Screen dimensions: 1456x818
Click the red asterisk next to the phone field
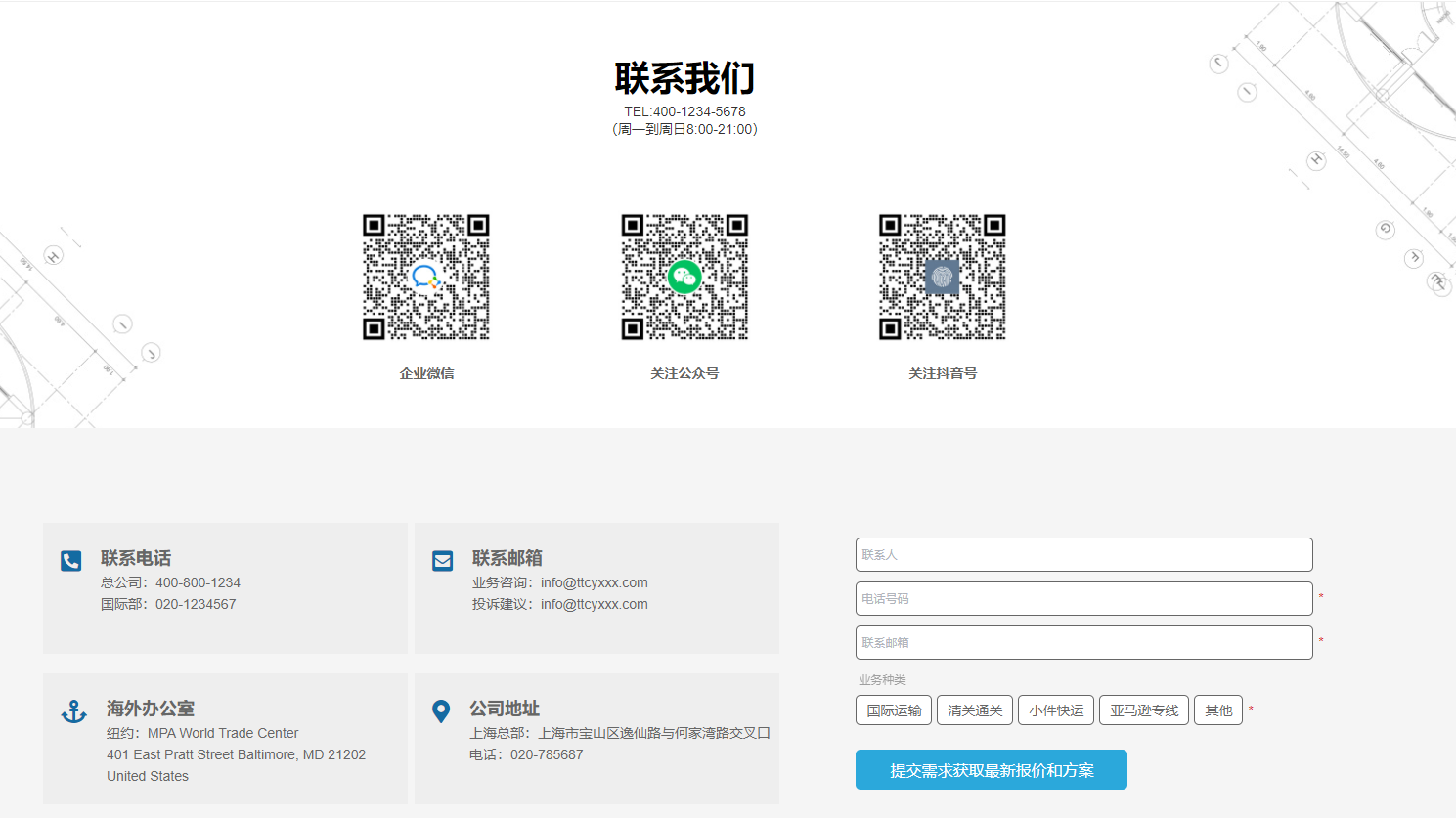(x=1321, y=594)
